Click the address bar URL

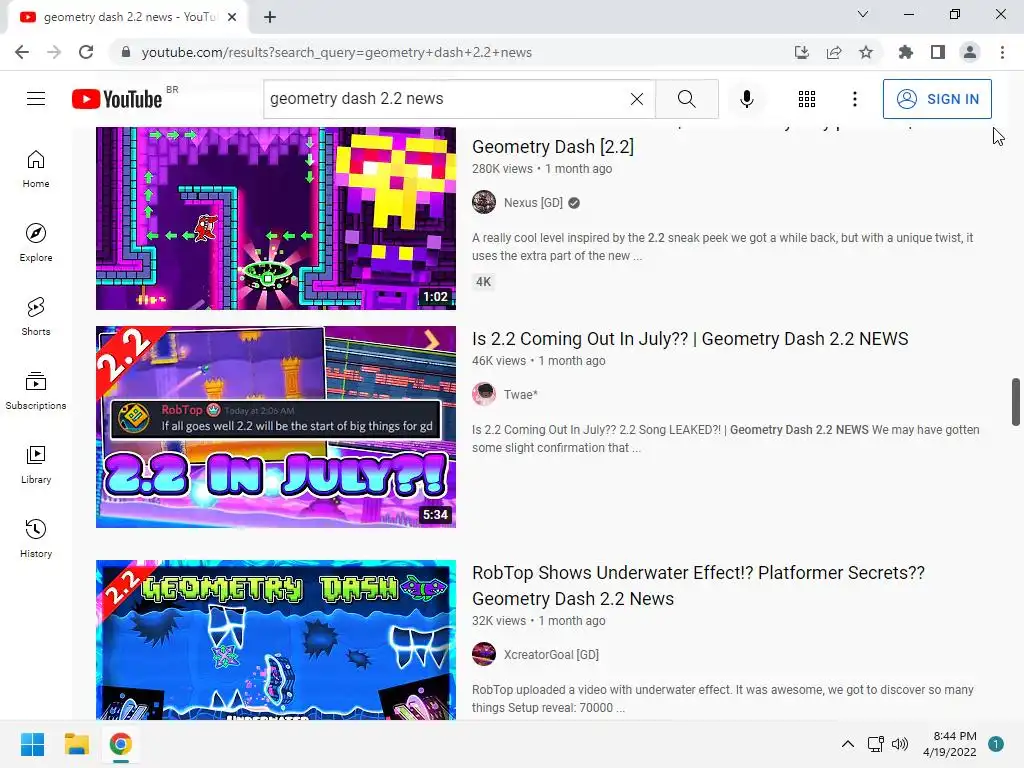point(336,52)
